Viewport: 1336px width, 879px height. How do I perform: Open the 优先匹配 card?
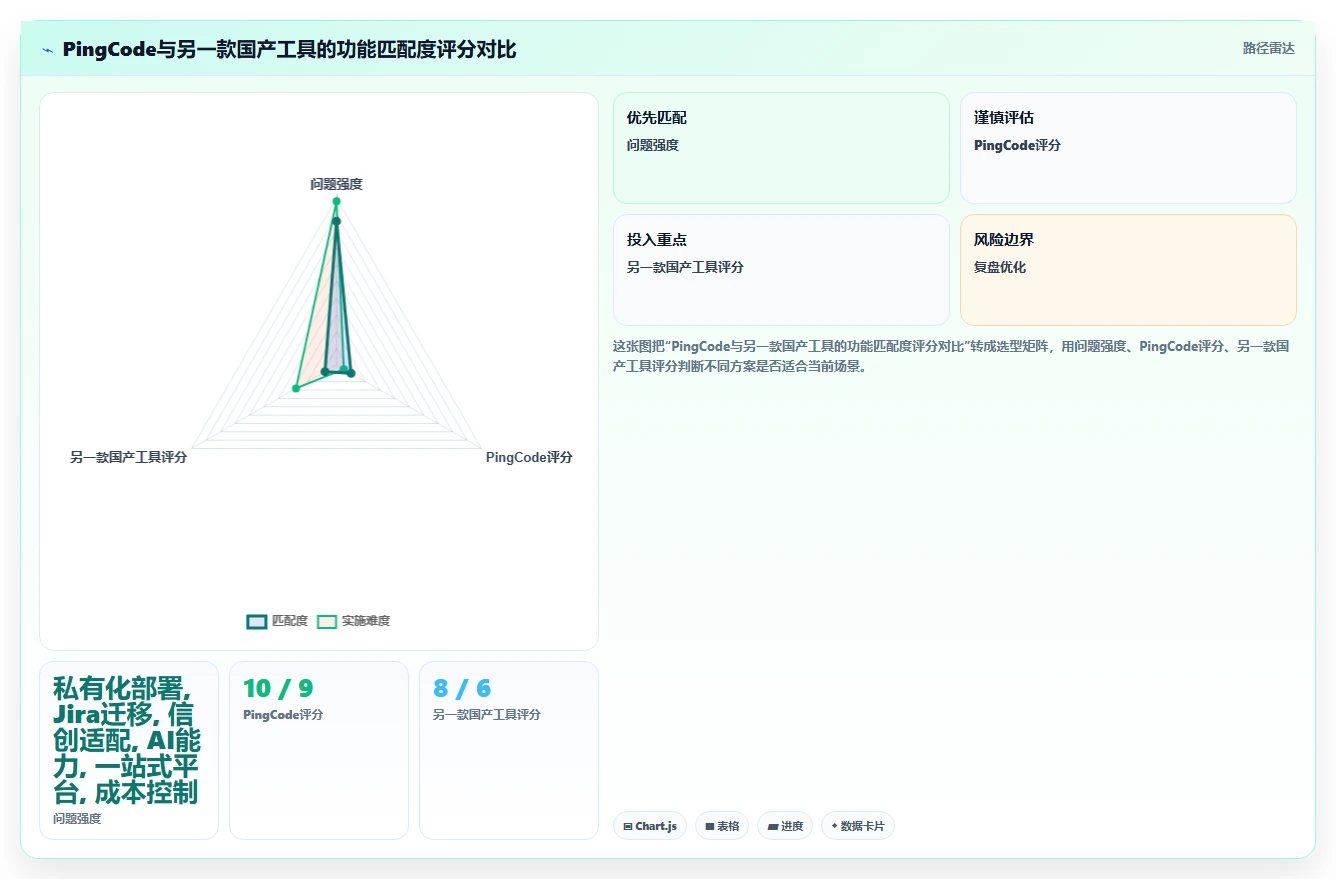pos(781,148)
